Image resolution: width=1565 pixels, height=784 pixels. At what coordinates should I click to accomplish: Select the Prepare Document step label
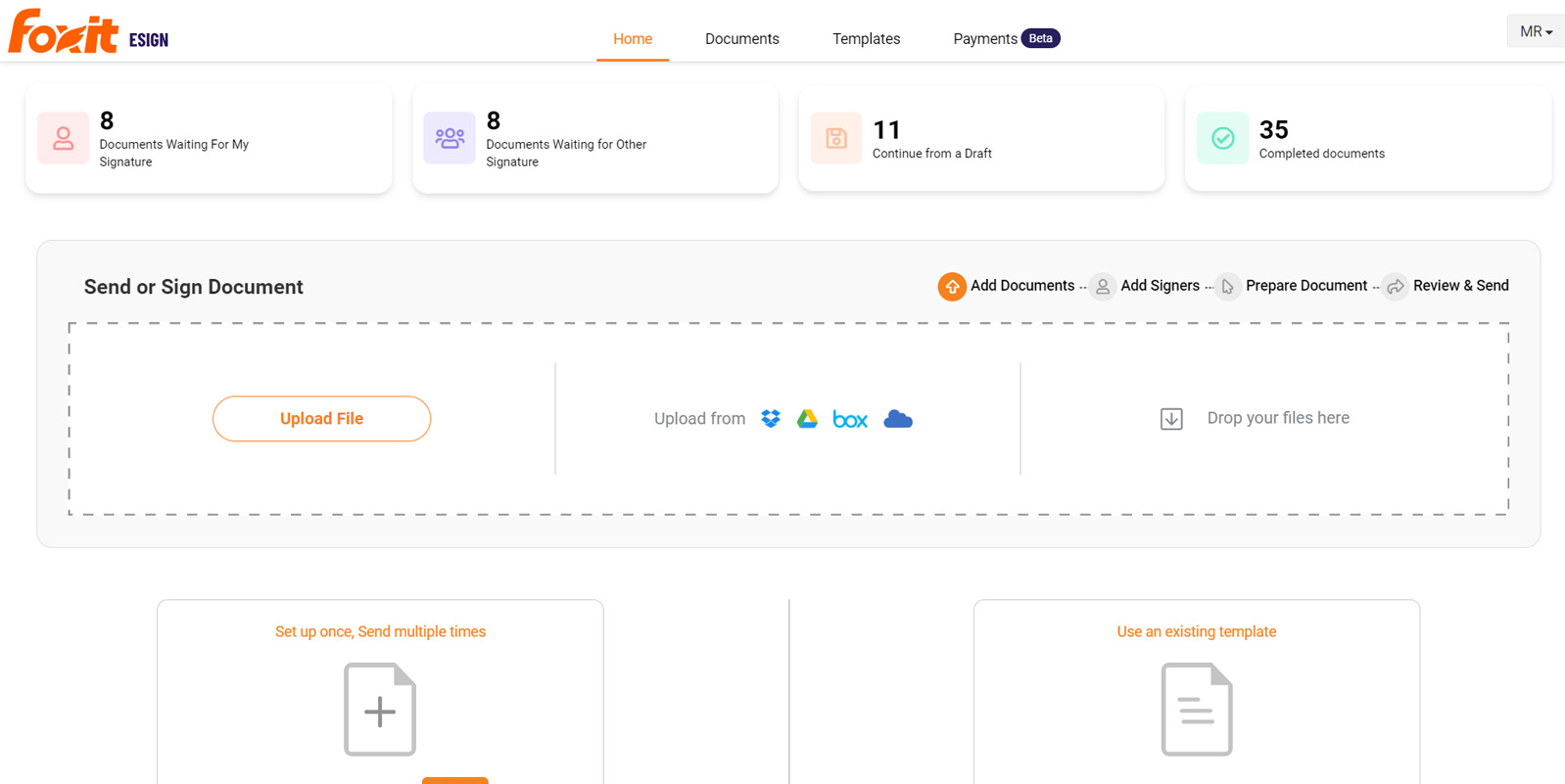(1306, 286)
